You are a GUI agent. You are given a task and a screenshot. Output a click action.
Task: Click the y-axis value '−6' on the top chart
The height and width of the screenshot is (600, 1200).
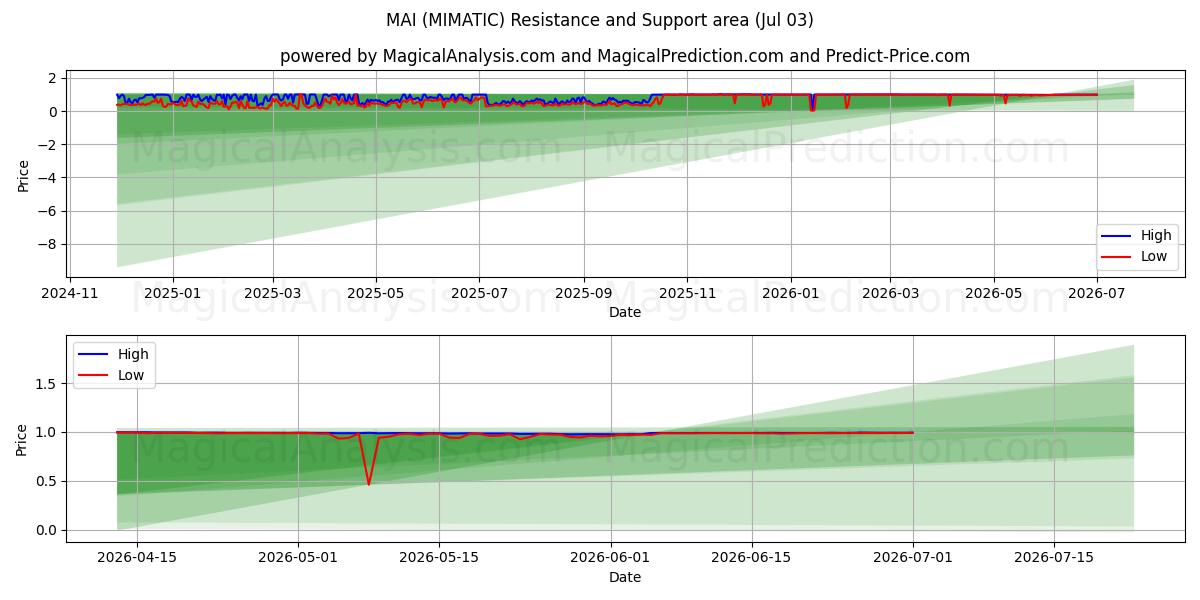50,211
